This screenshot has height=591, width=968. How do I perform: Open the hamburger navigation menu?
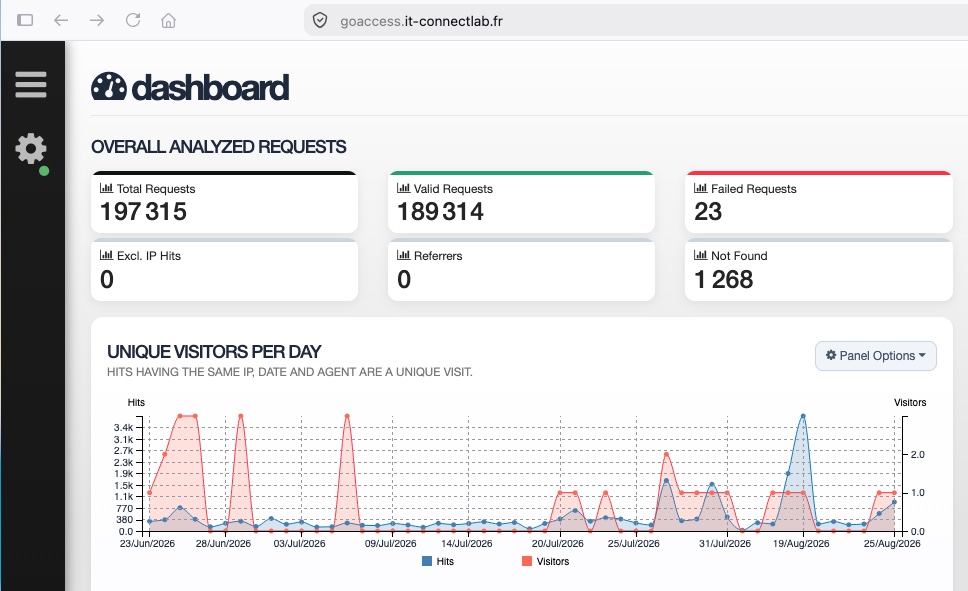pyautogui.click(x=31, y=85)
